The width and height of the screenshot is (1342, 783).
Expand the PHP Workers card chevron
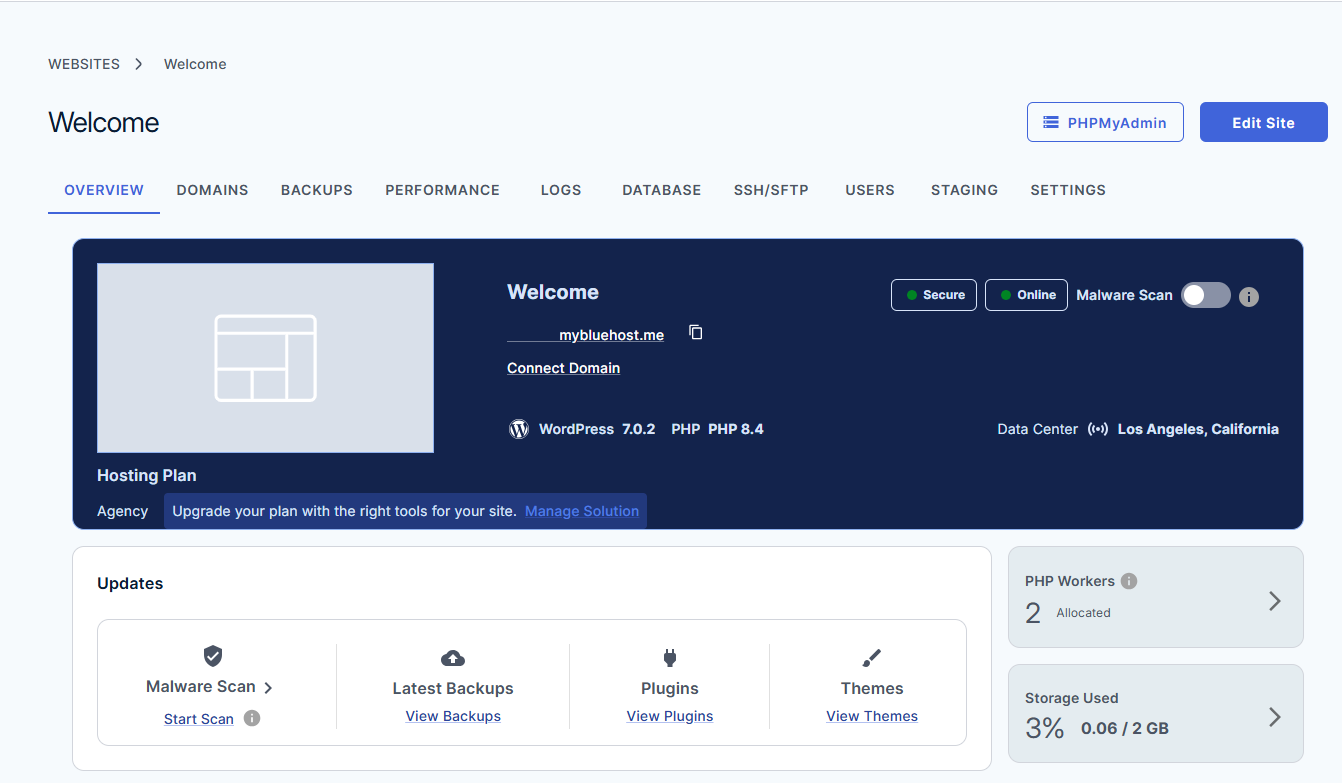[1275, 601]
